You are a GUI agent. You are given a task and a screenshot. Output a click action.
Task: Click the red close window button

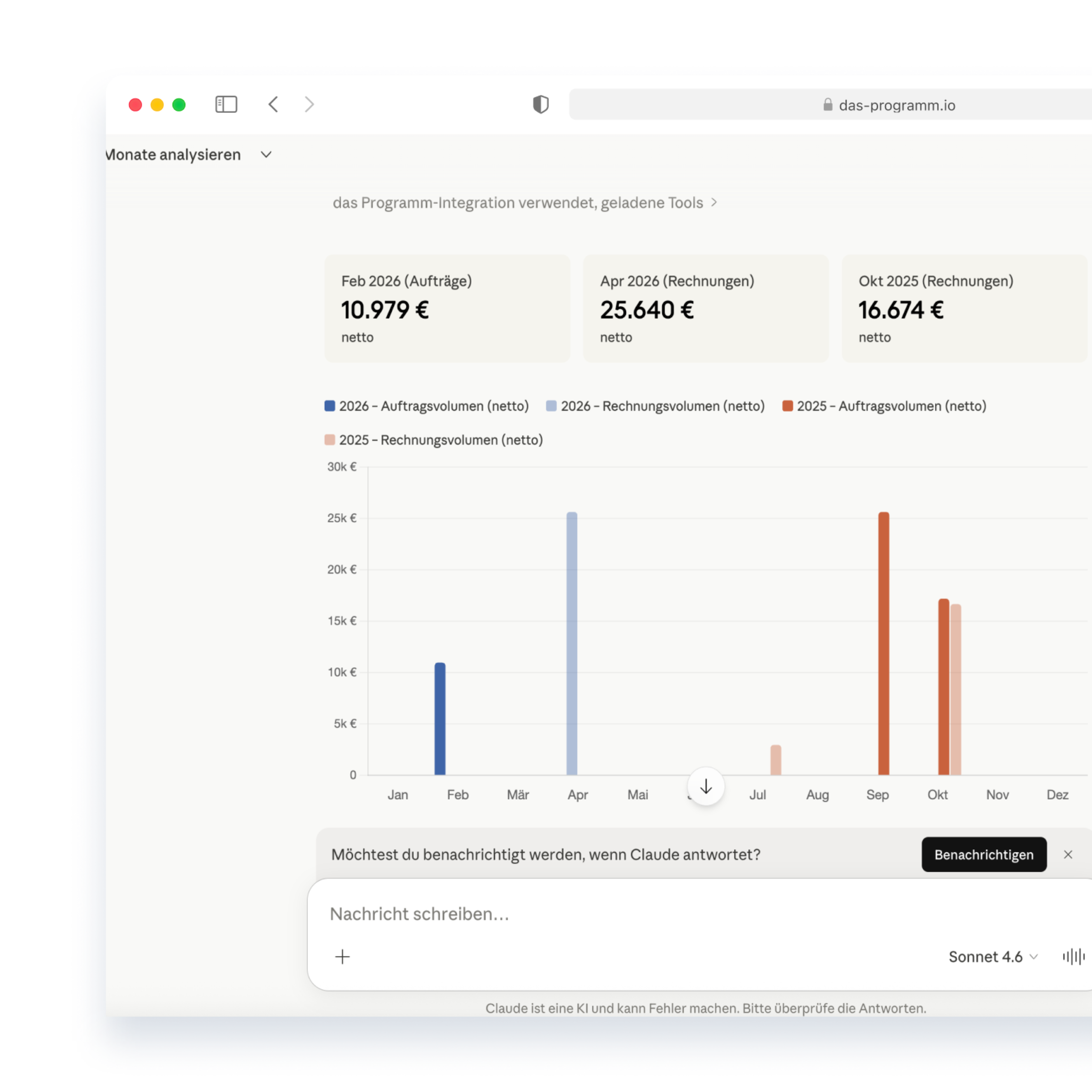coord(135,105)
